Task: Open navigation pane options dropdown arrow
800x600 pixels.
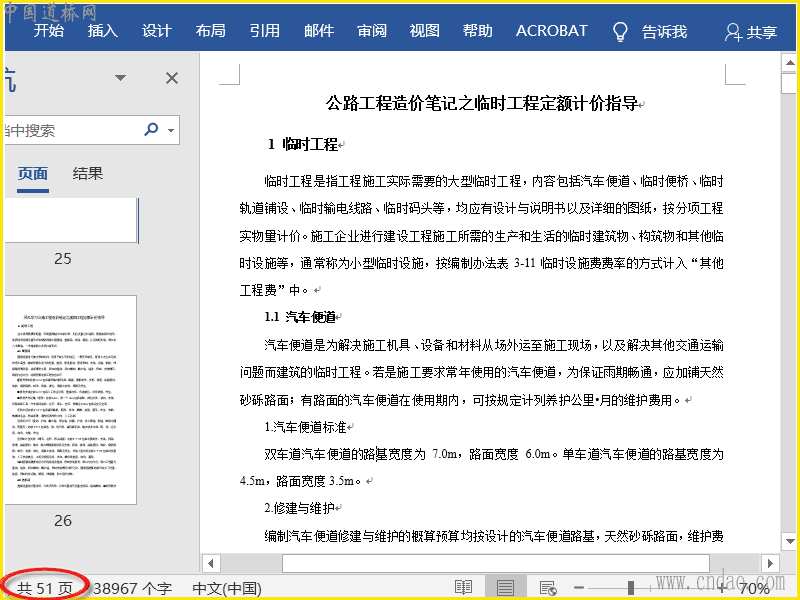Action: (x=120, y=78)
